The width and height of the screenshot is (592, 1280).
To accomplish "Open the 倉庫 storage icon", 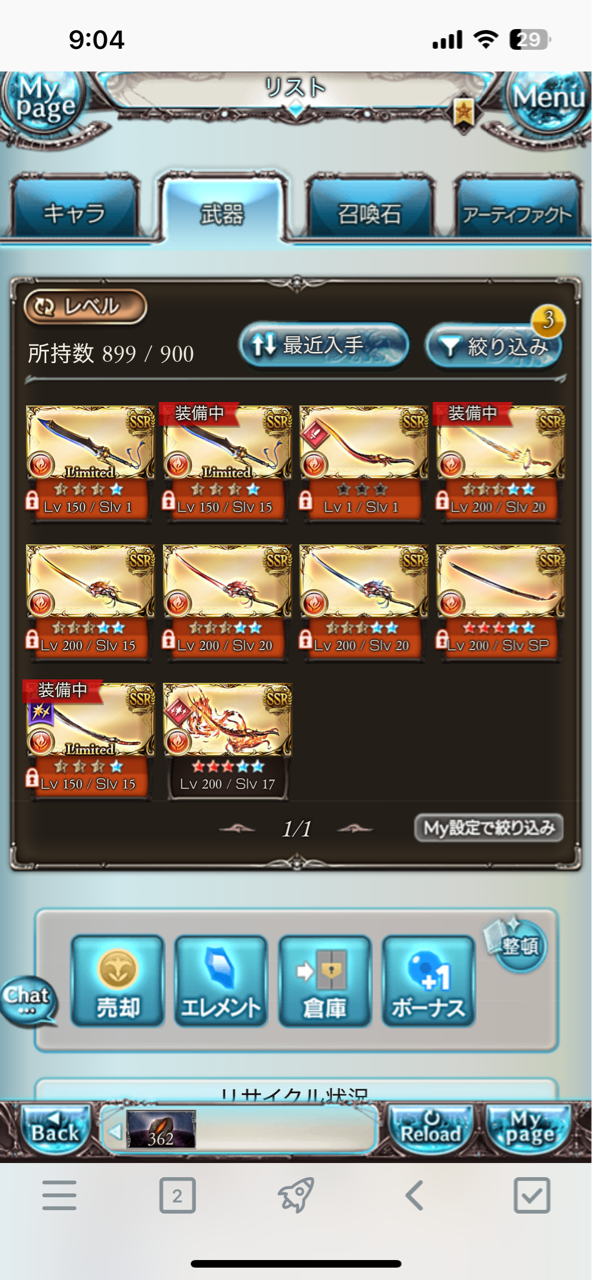I will click(x=324, y=981).
